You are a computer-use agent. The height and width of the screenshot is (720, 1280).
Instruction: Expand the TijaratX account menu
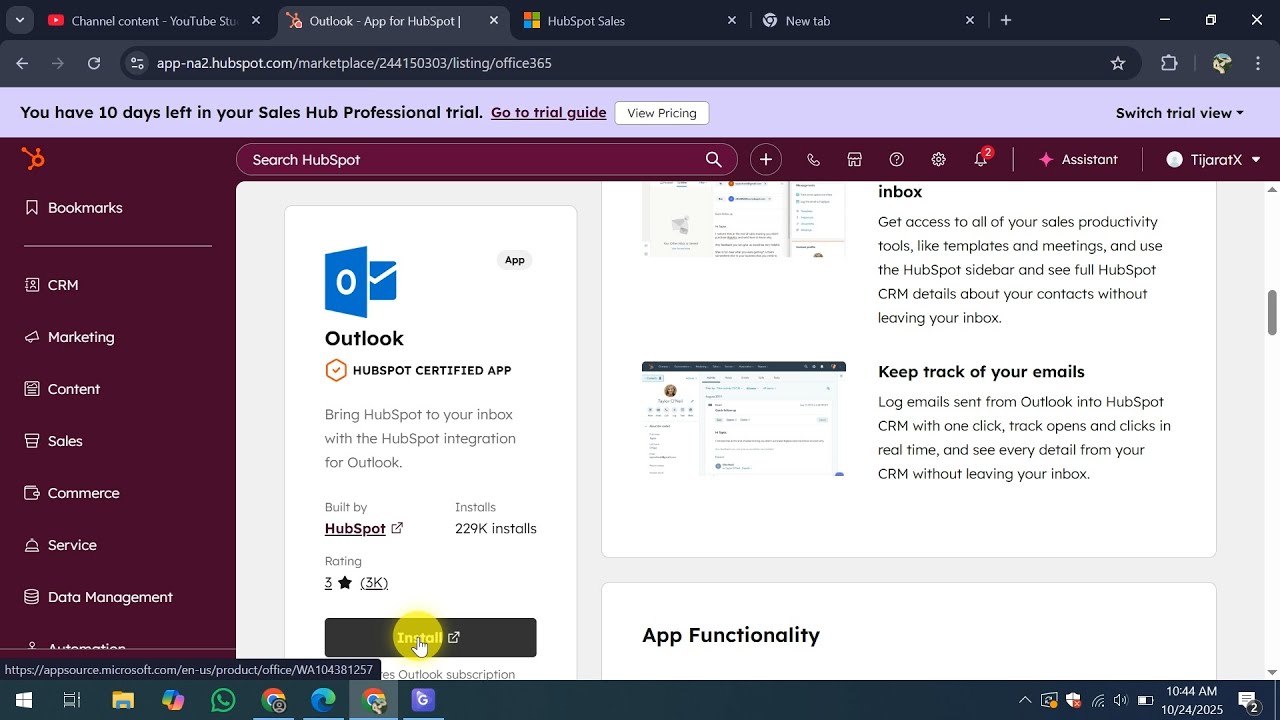click(x=1213, y=160)
